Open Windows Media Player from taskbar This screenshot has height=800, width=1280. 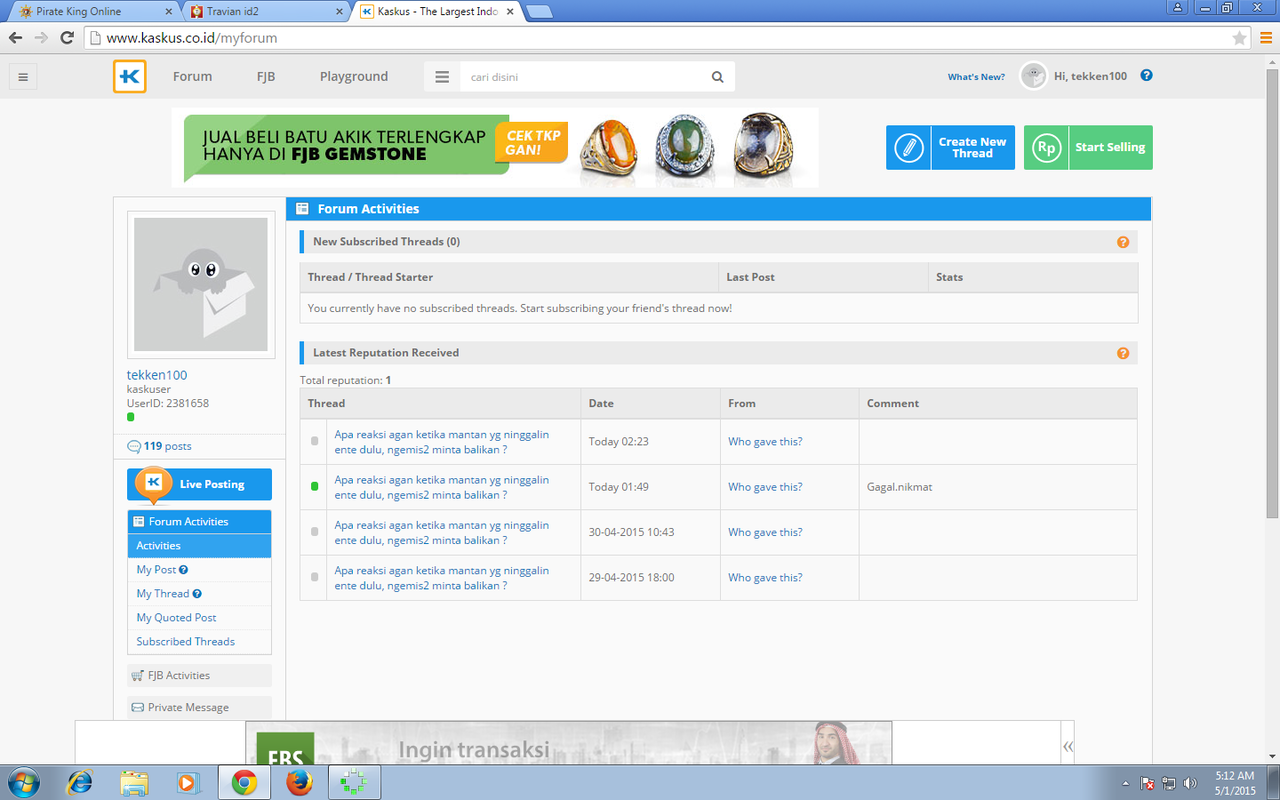click(188, 782)
